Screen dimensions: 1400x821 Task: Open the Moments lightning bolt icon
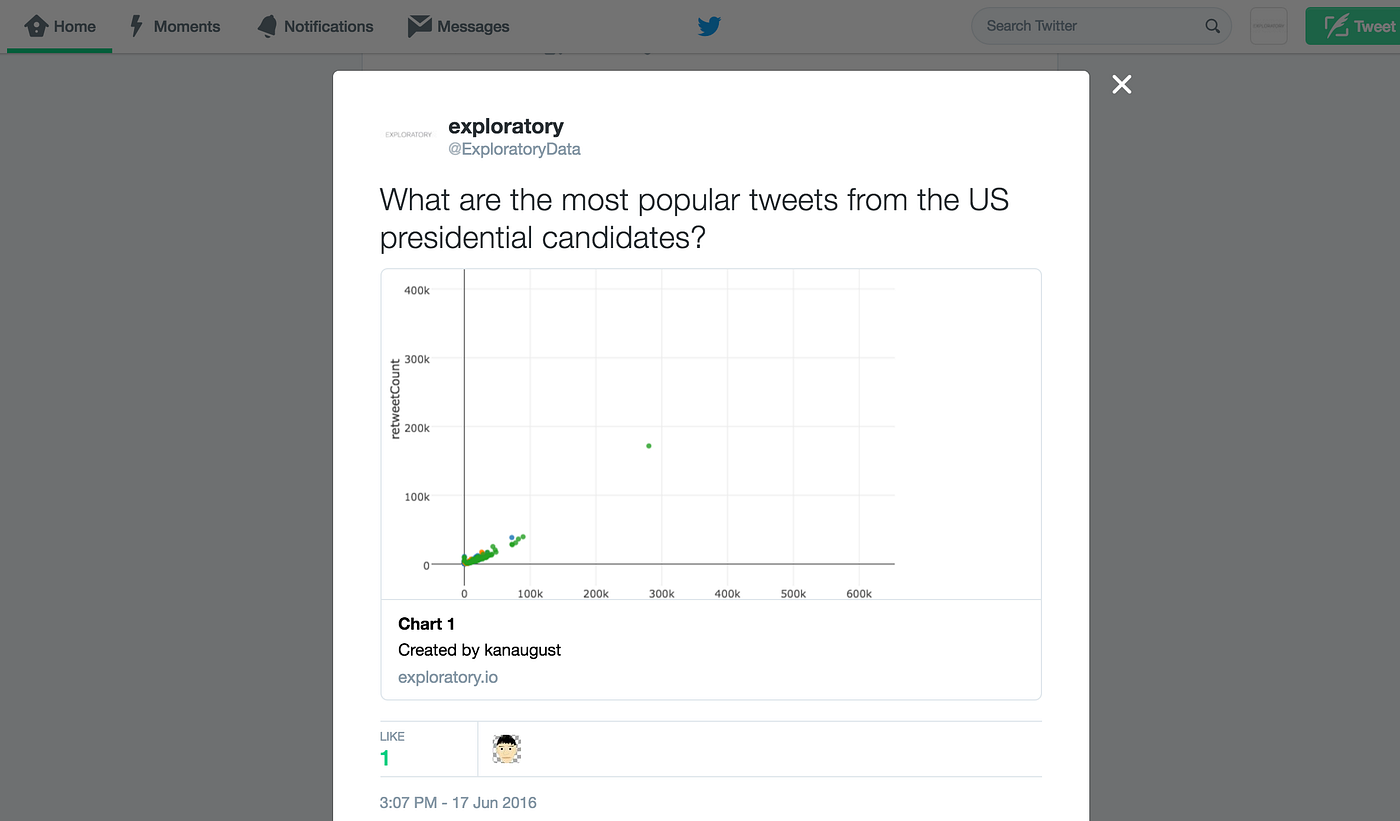click(135, 25)
